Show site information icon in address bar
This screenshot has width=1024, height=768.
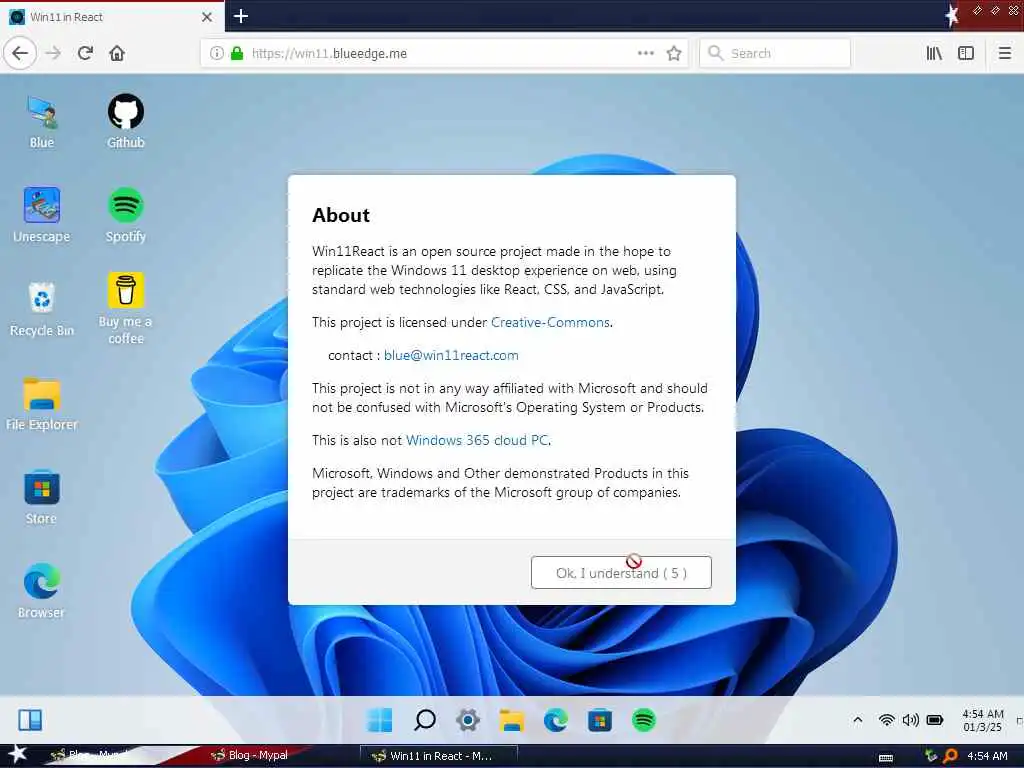pyautogui.click(x=217, y=53)
